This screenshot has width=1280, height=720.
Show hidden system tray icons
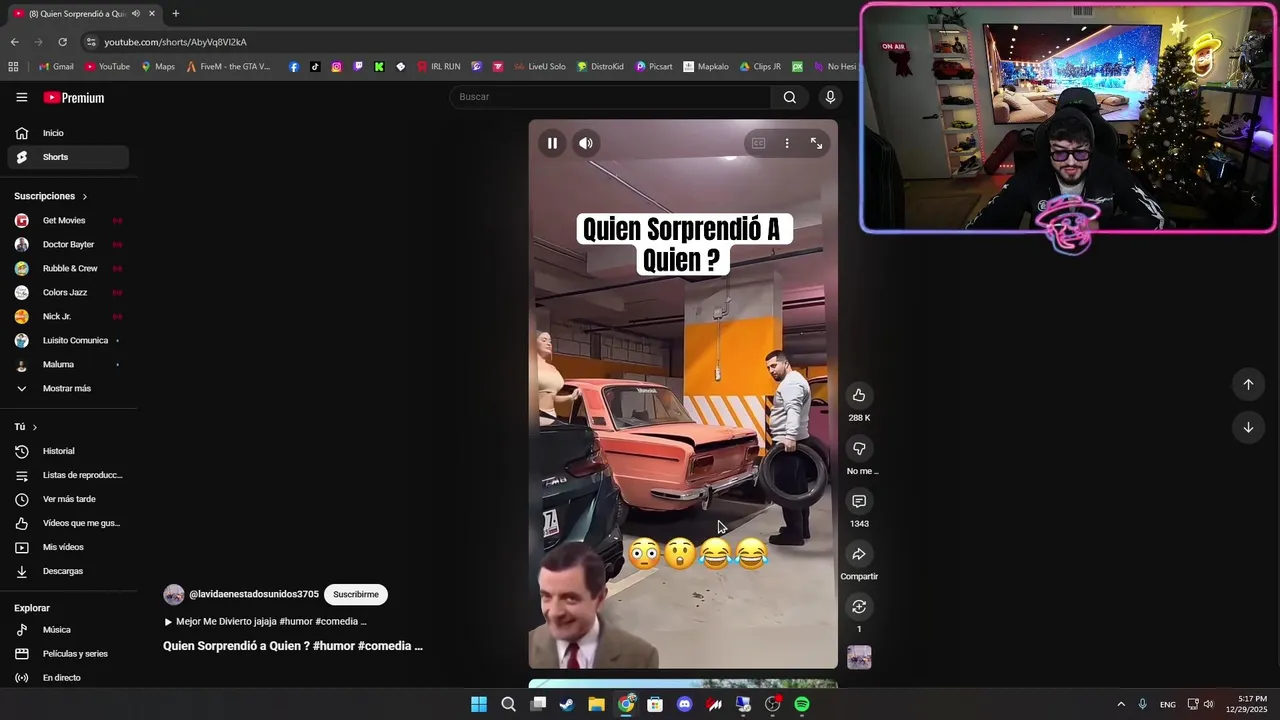point(1121,704)
